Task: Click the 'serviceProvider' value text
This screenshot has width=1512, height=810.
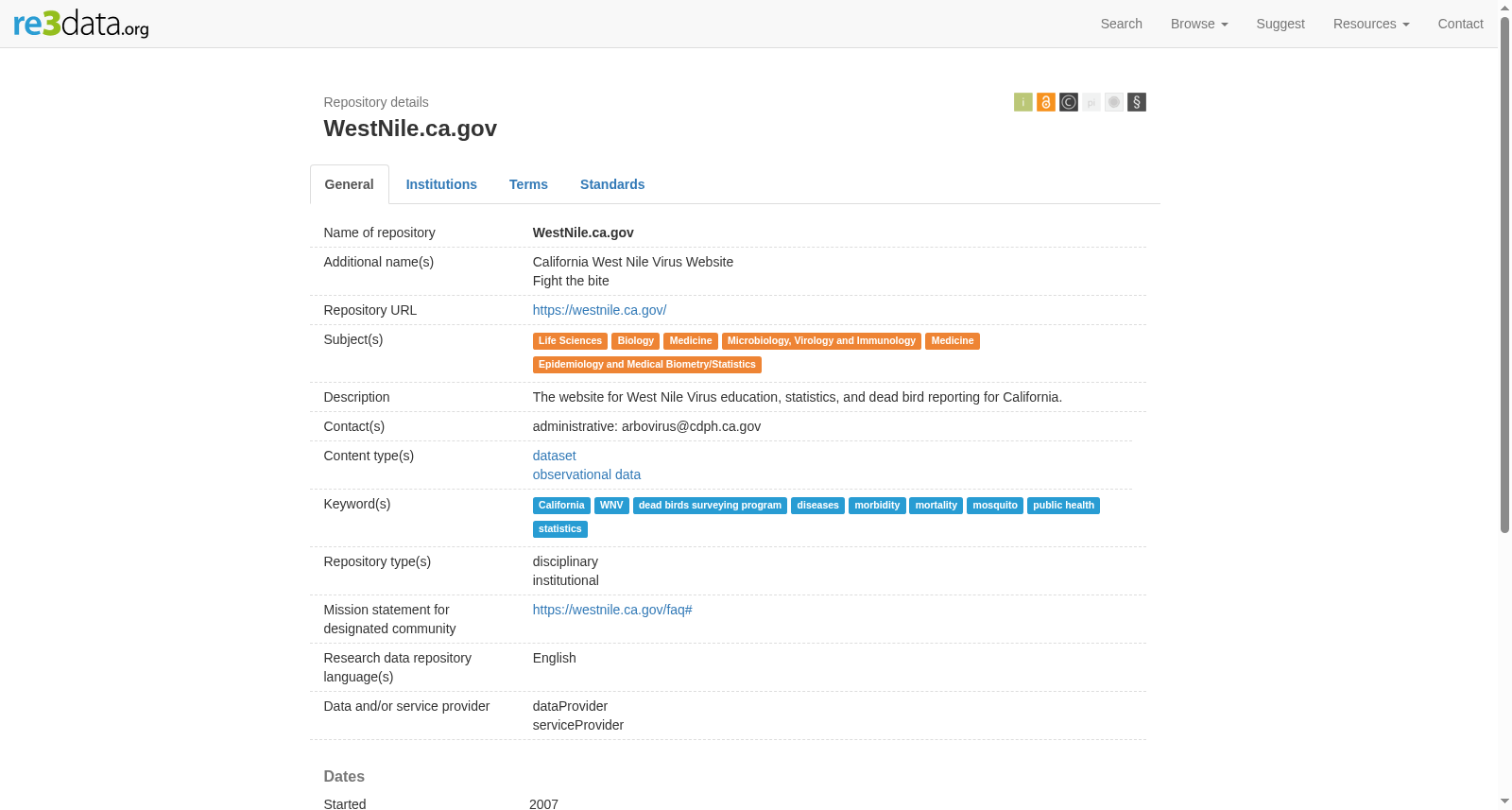Action: point(578,725)
